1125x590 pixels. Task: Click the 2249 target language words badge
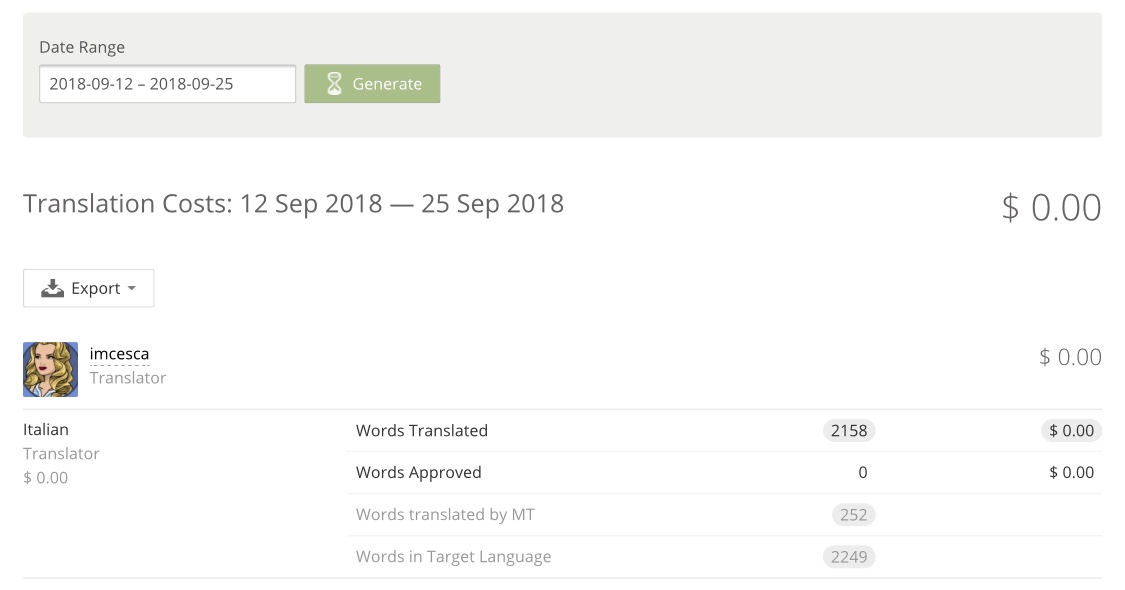click(x=849, y=557)
